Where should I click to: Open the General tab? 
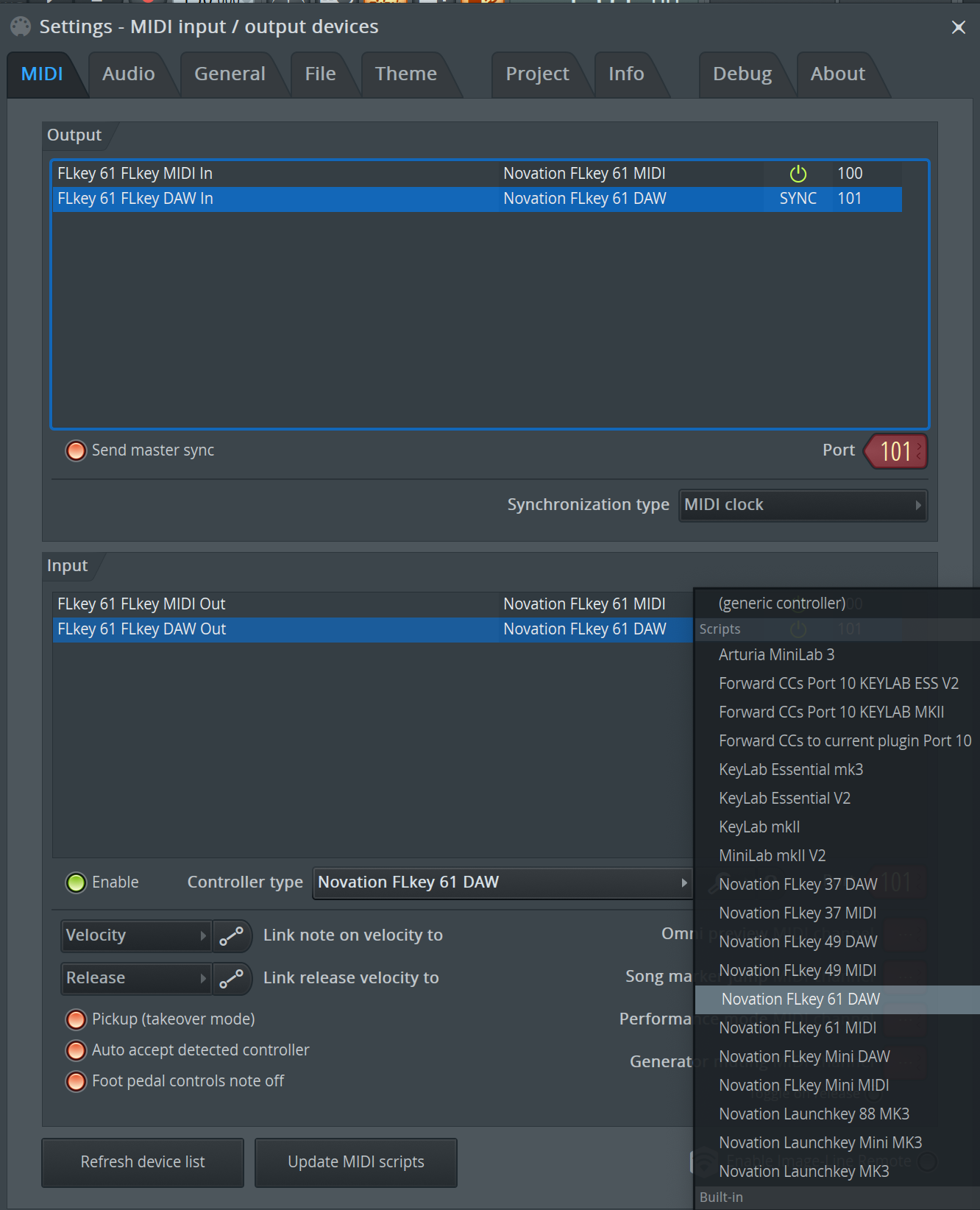pyautogui.click(x=230, y=74)
